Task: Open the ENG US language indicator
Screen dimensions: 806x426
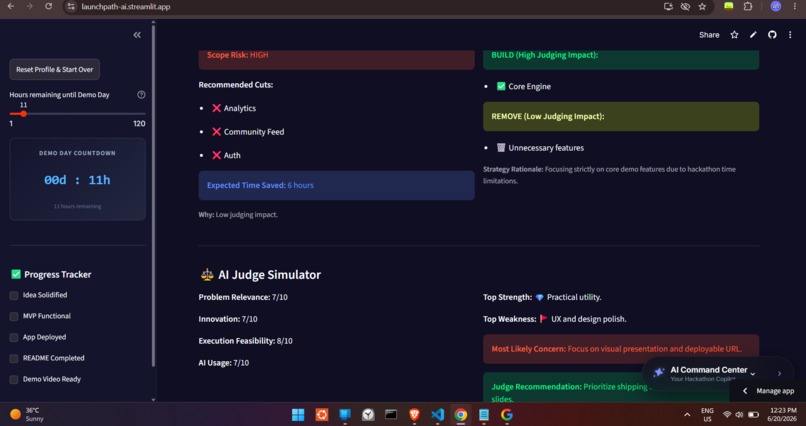Action: tap(707, 415)
